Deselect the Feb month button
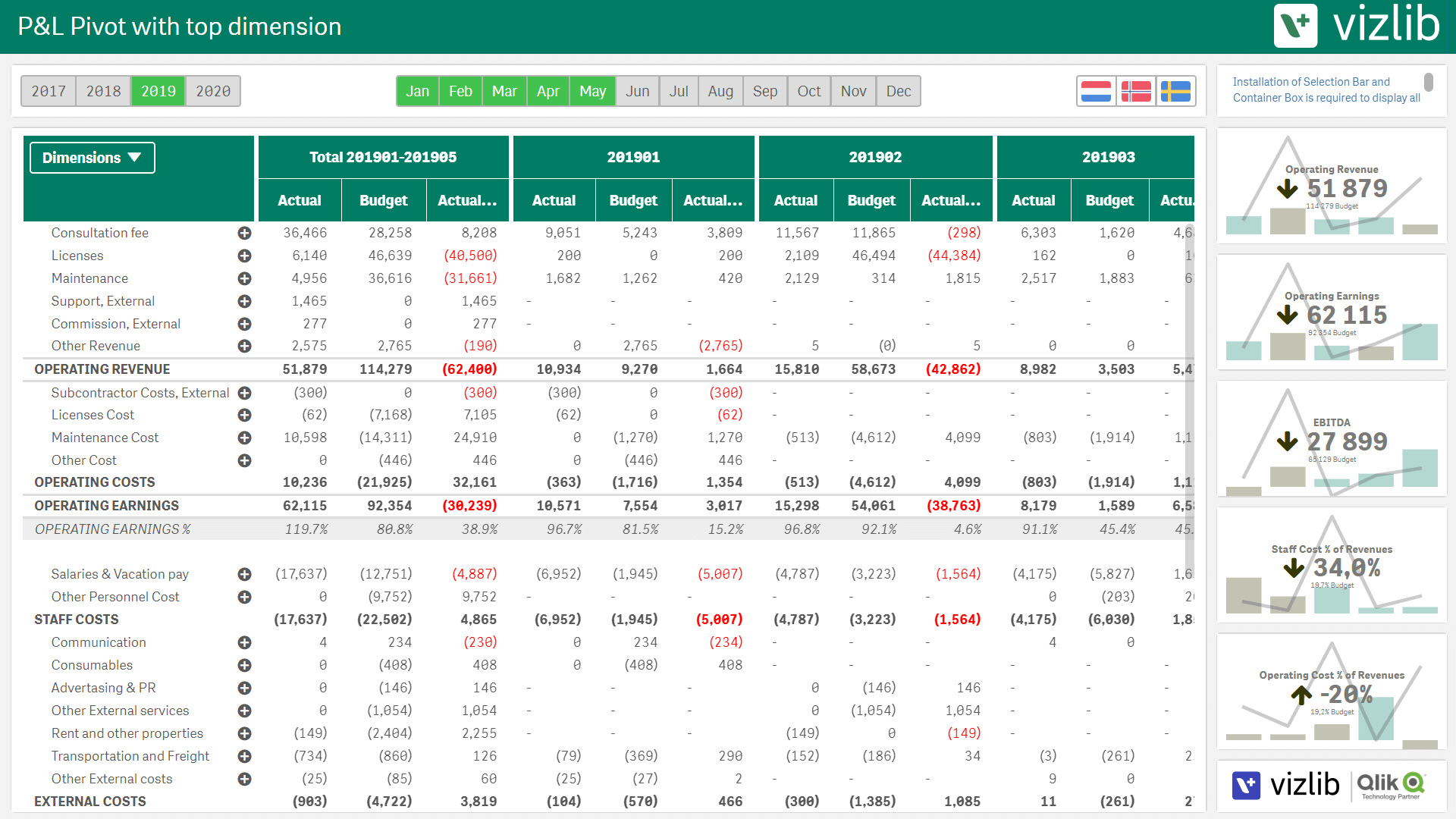The width and height of the screenshot is (1456, 819). 460,91
